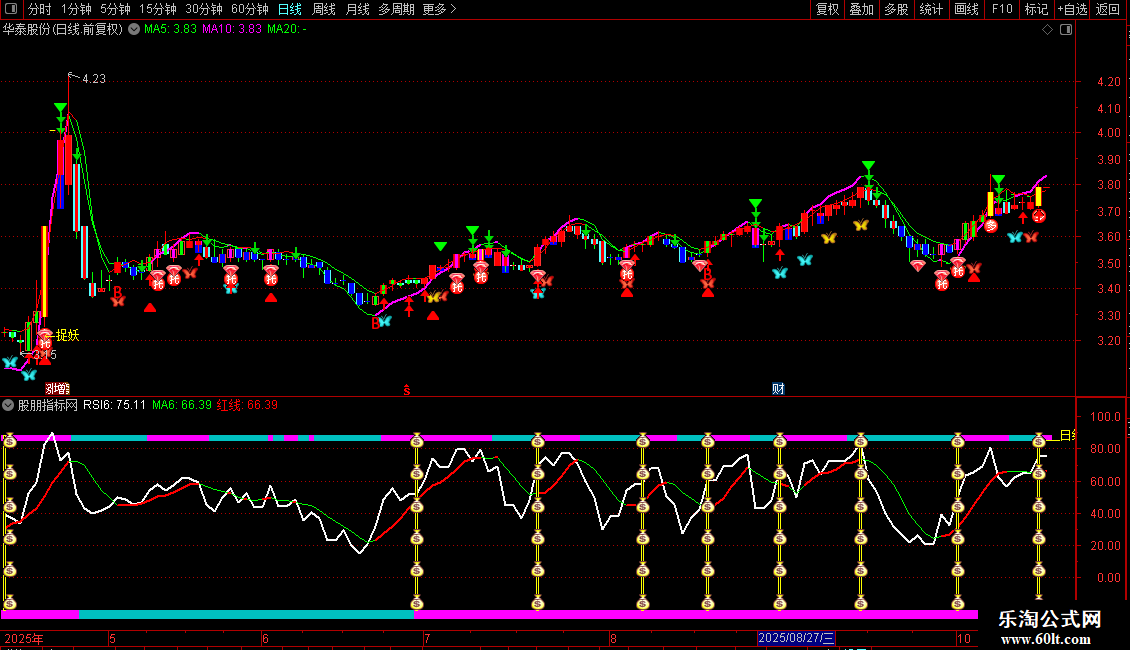Viewport: 1130px width, 650px height.
Task: Select the 5分钟 period tab
Action: (x=115, y=9)
